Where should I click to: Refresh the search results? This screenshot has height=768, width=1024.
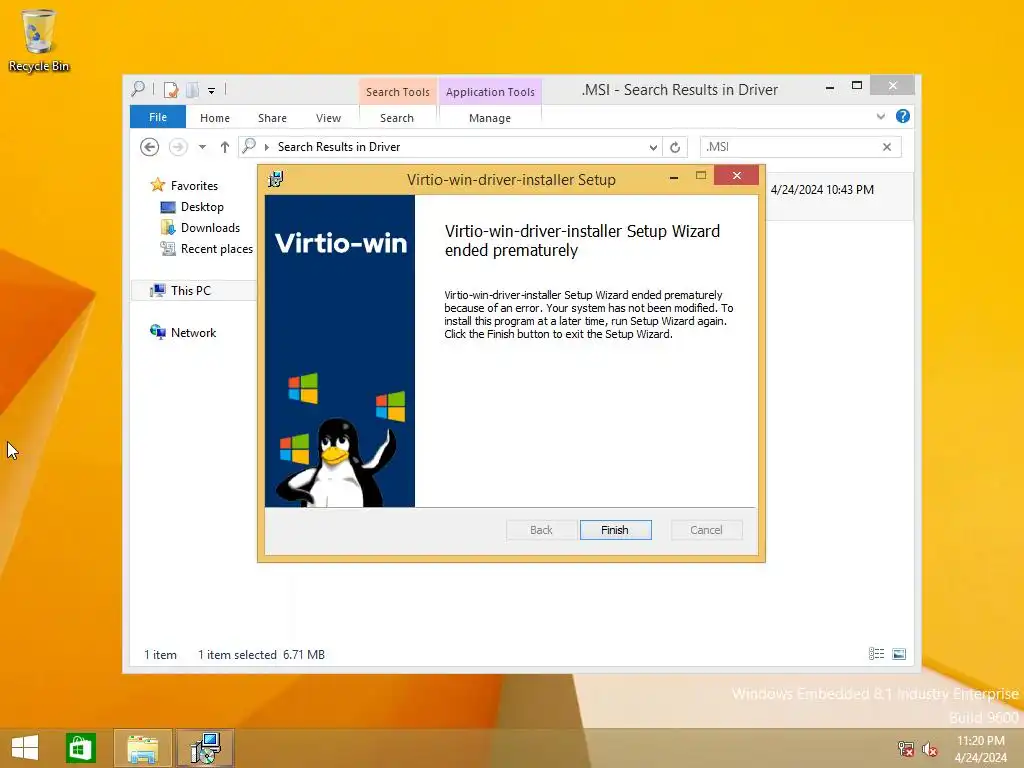(x=675, y=147)
